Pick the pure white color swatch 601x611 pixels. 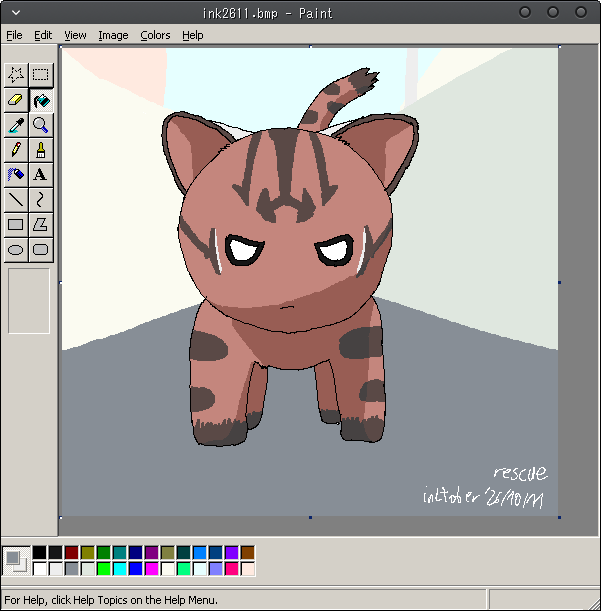[40, 569]
